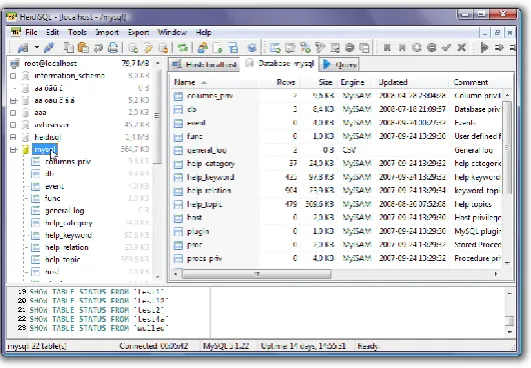Click the database tree scroll-up arrow
Viewport: 531px width, 368px height.
pos(158,63)
